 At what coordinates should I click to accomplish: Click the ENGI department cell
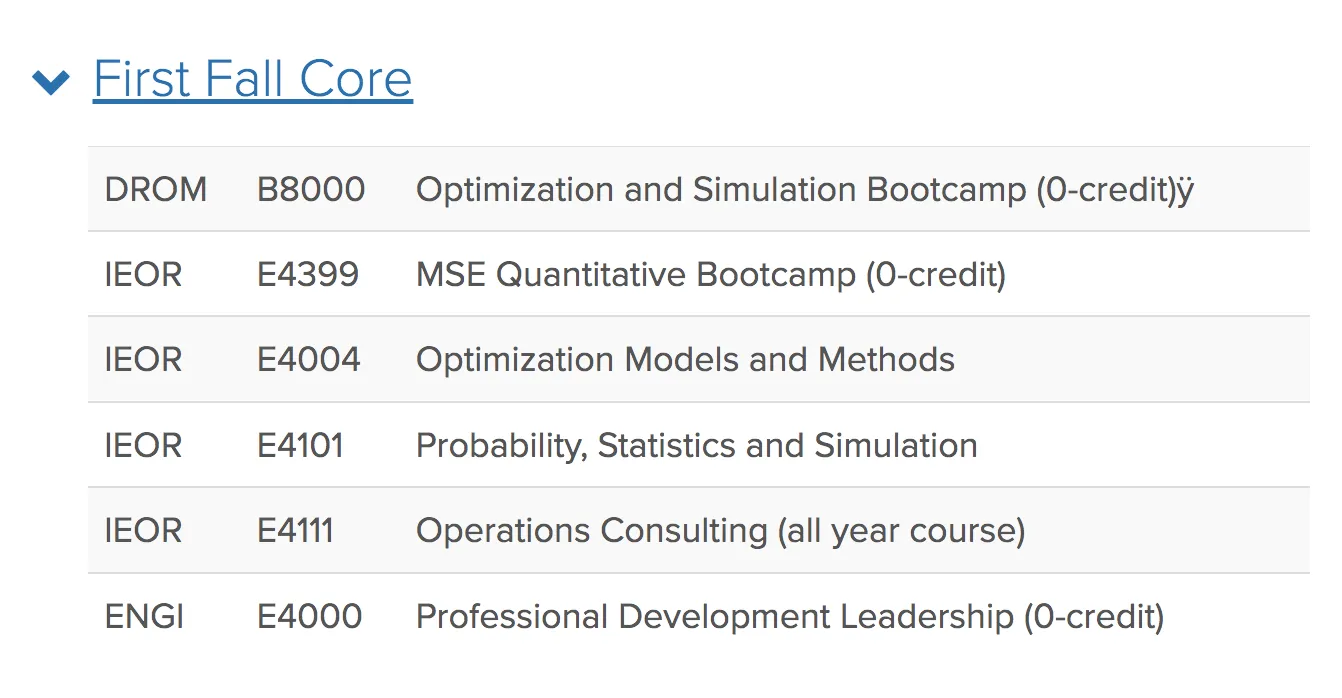coord(144,616)
